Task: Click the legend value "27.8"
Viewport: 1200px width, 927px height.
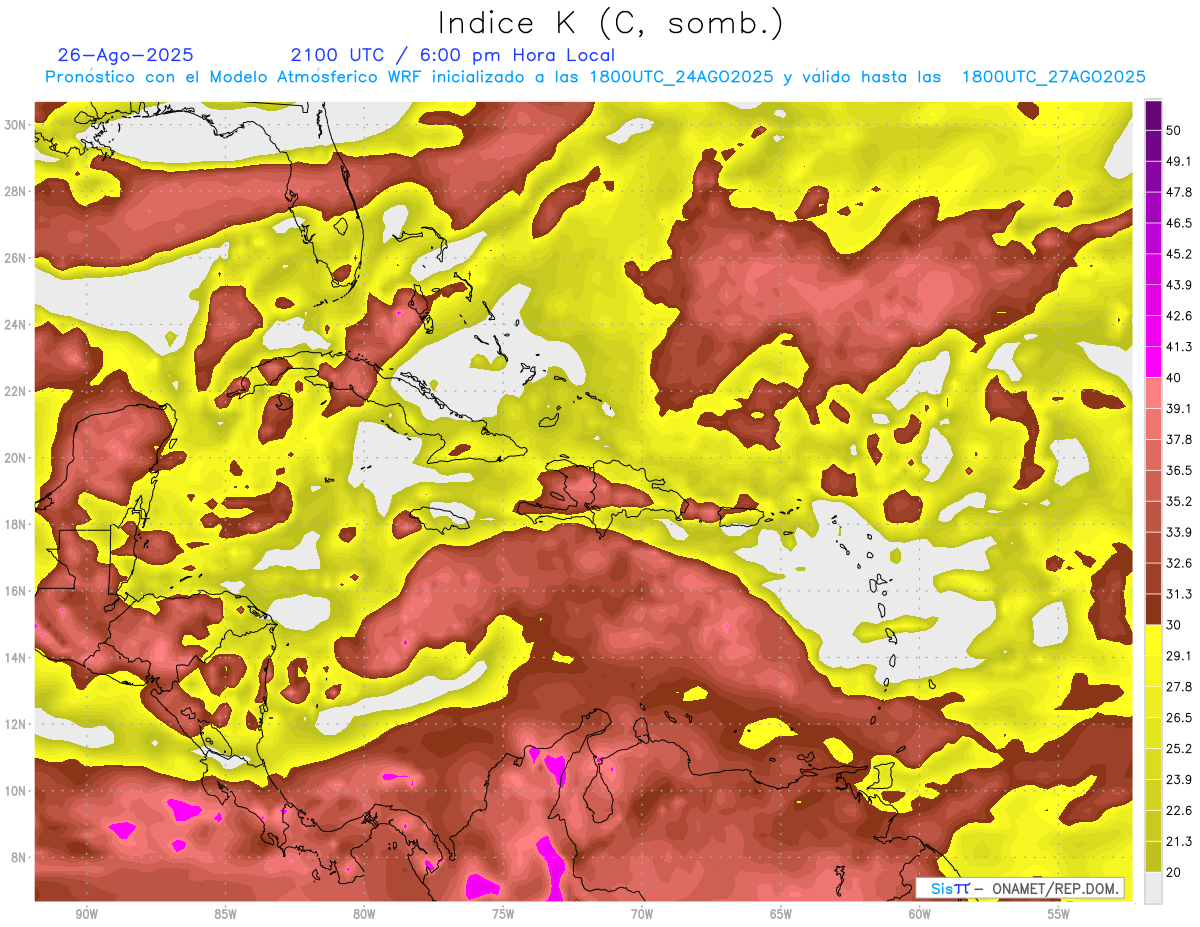Action: coord(1179,687)
